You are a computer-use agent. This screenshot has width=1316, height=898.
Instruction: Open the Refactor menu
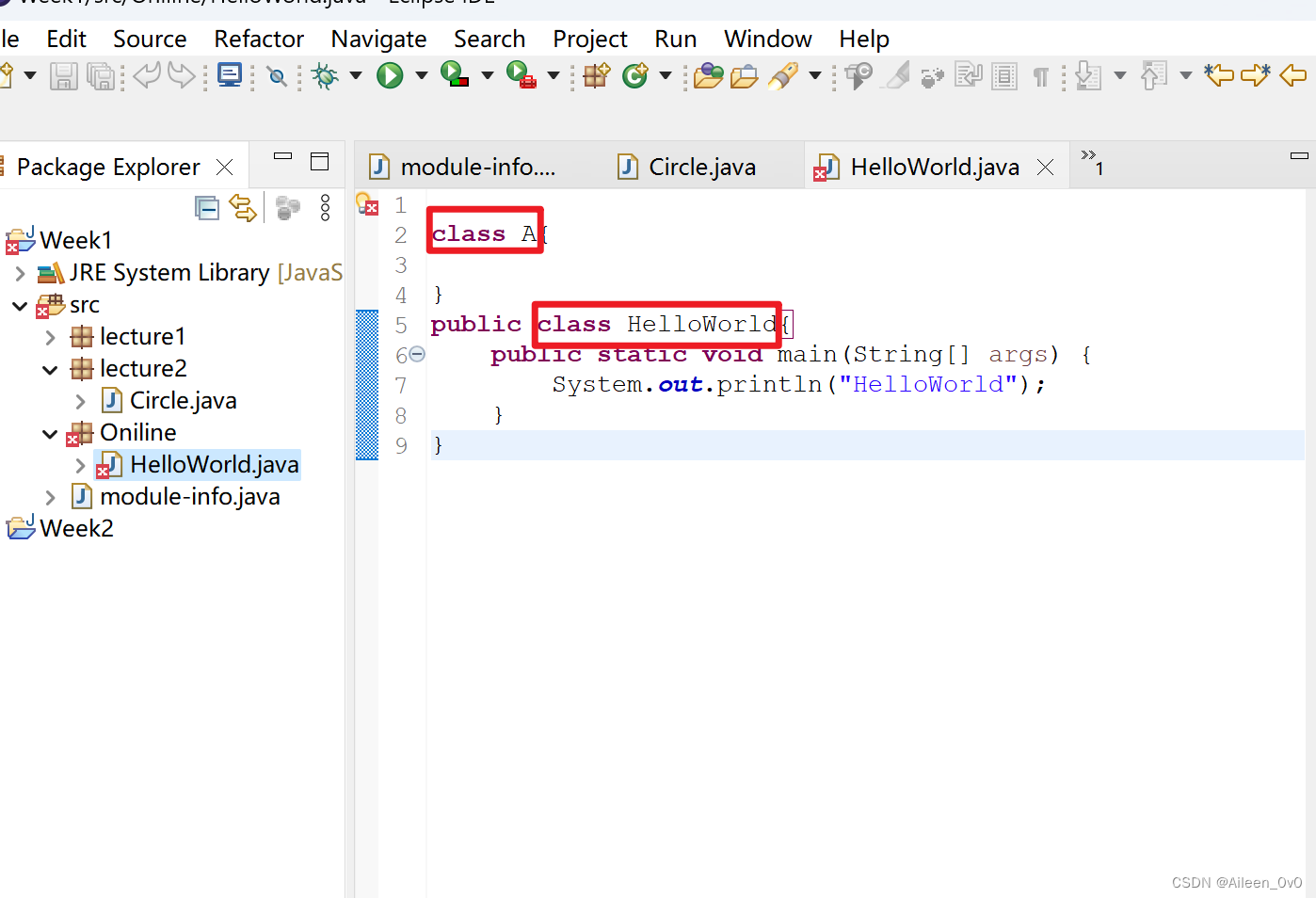pyautogui.click(x=259, y=39)
